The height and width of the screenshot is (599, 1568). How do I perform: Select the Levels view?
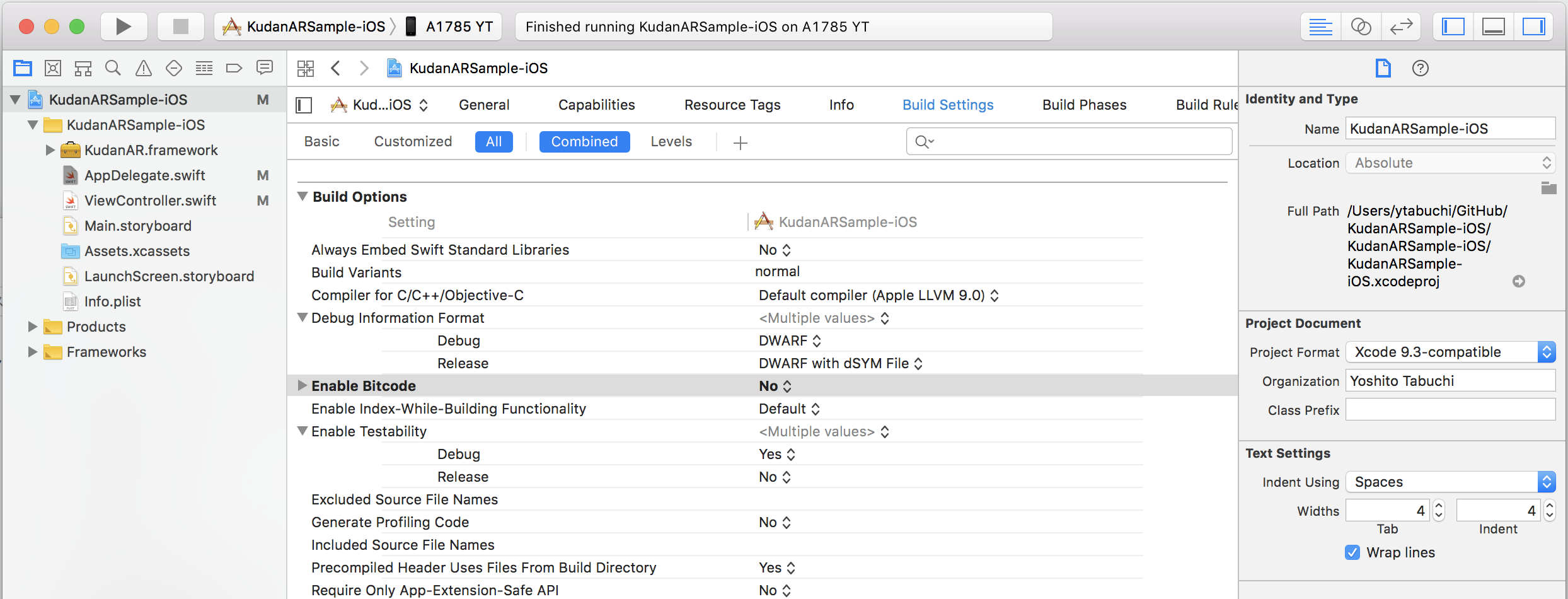[x=671, y=141]
